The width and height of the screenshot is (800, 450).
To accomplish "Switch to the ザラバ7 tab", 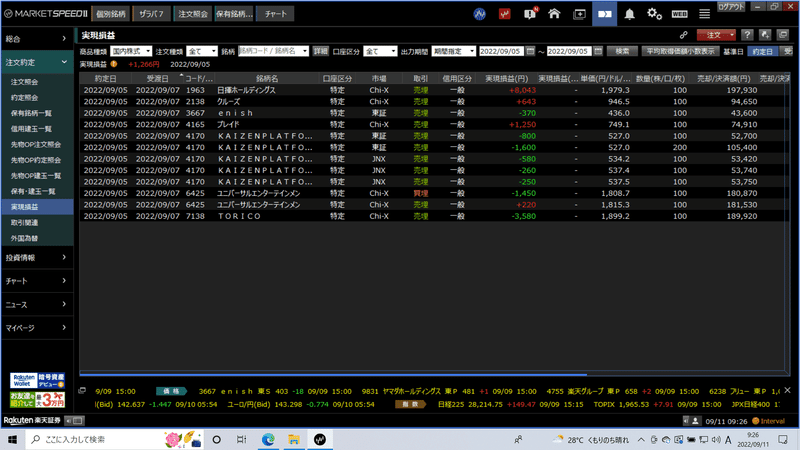I will pyautogui.click(x=152, y=14).
